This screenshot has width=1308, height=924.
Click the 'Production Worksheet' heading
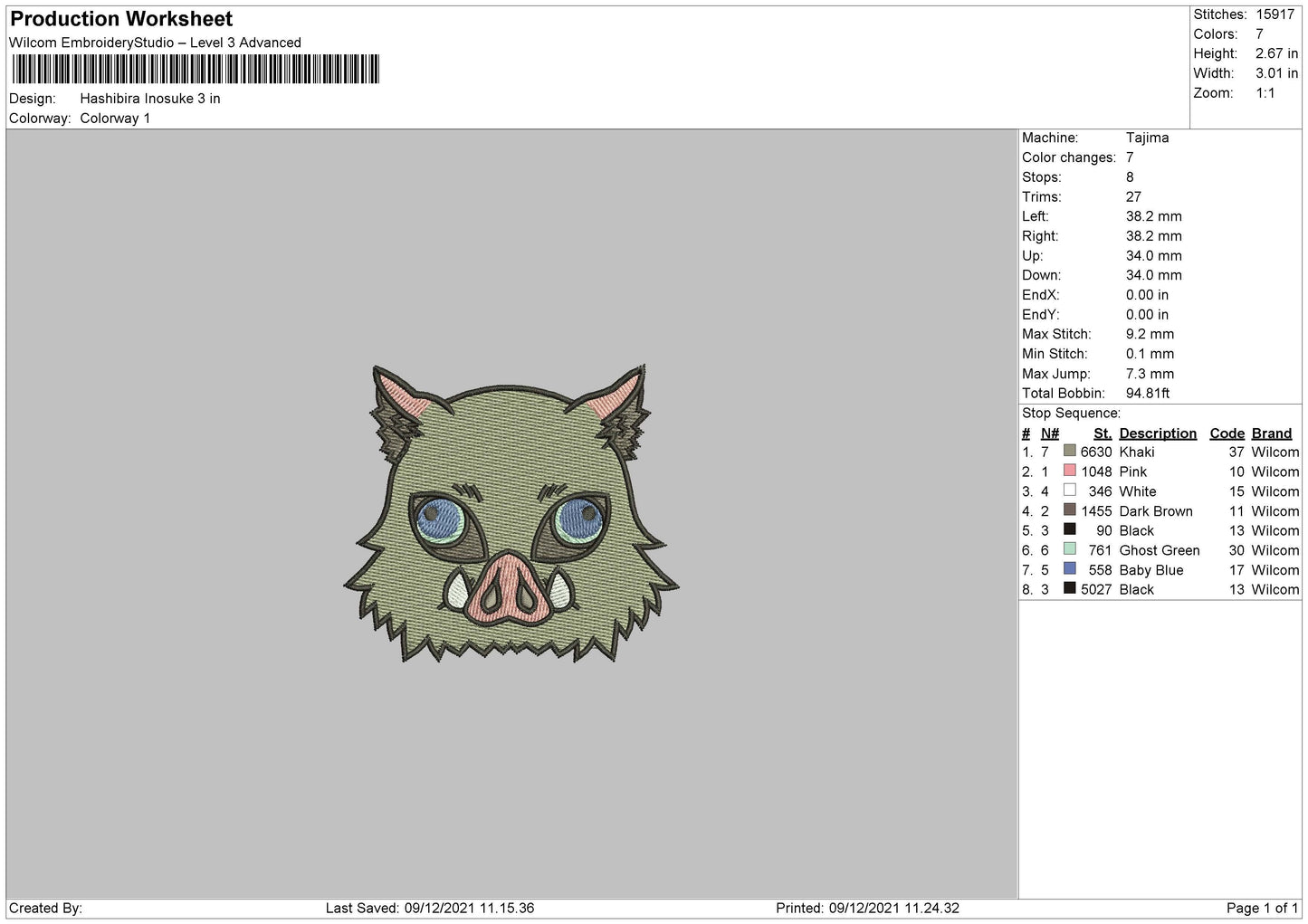[121, 19]
